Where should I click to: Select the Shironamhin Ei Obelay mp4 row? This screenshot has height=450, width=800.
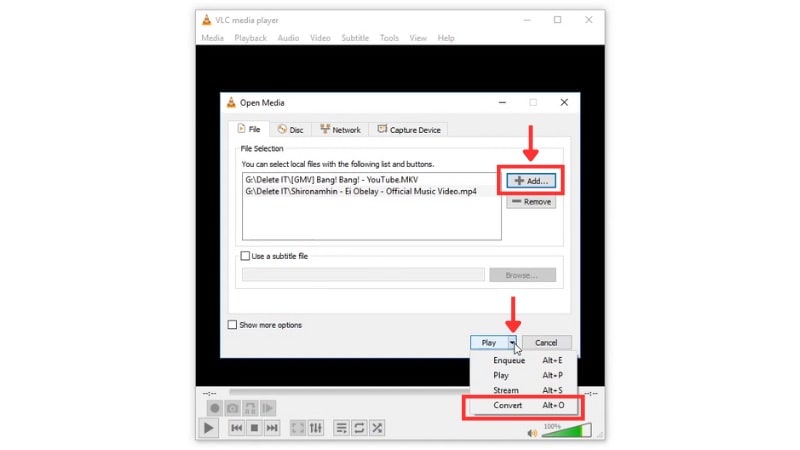371,191
